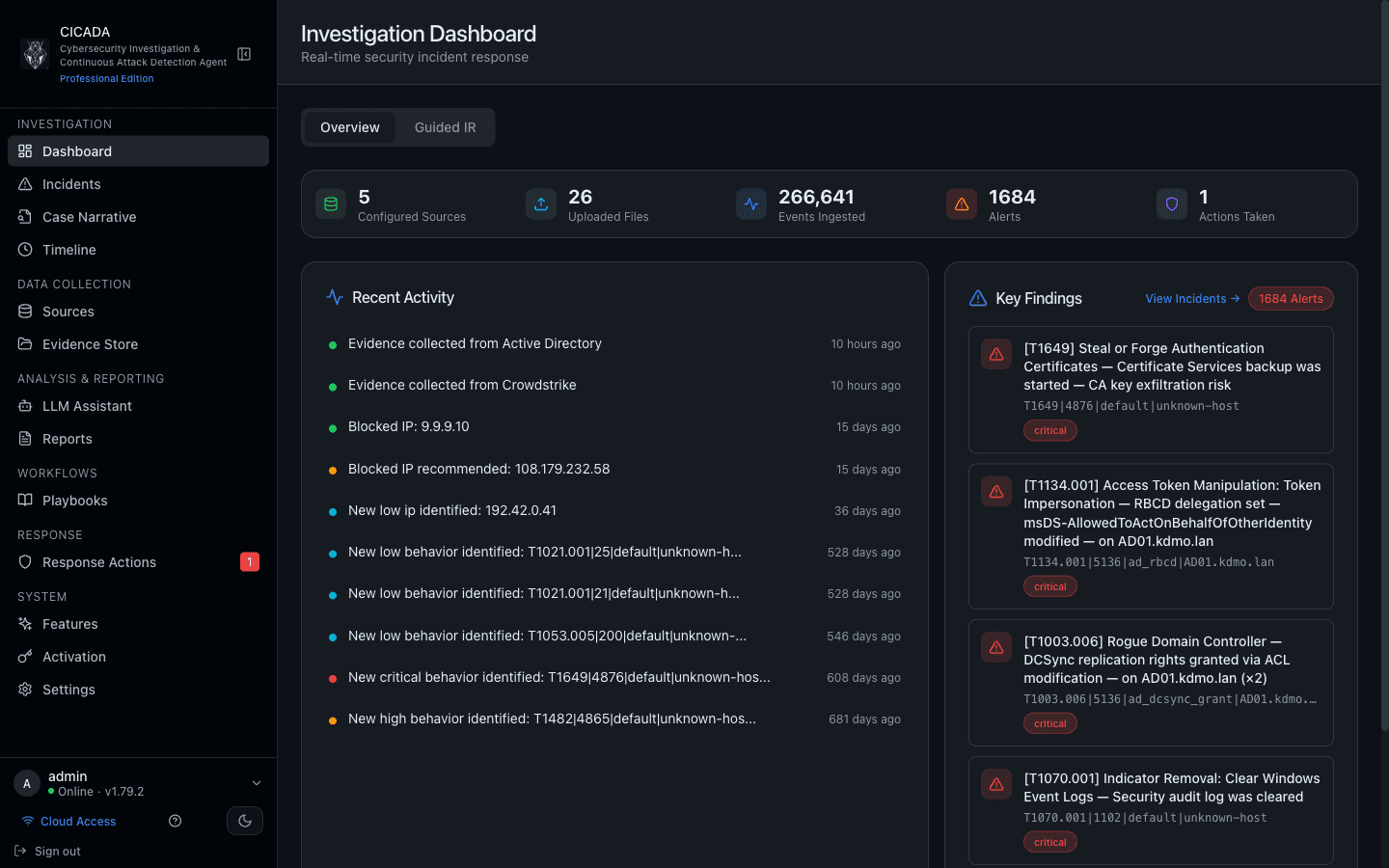Switch to the Overview tab

350,127
